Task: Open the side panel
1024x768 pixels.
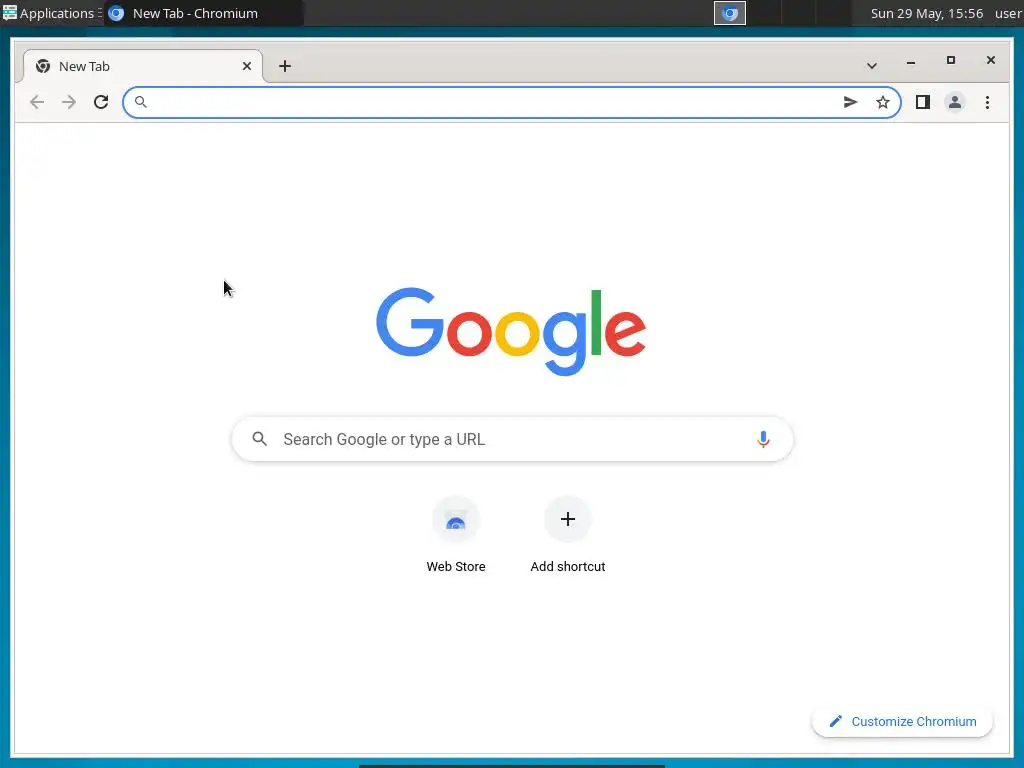Action: (x=923, y=102)
